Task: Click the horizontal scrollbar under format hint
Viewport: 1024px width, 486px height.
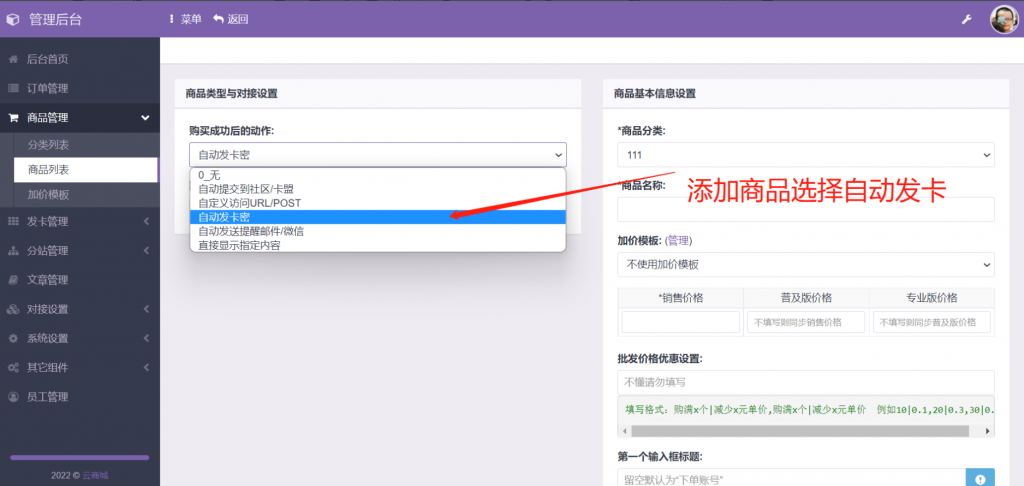Action: tap(800, 431)
